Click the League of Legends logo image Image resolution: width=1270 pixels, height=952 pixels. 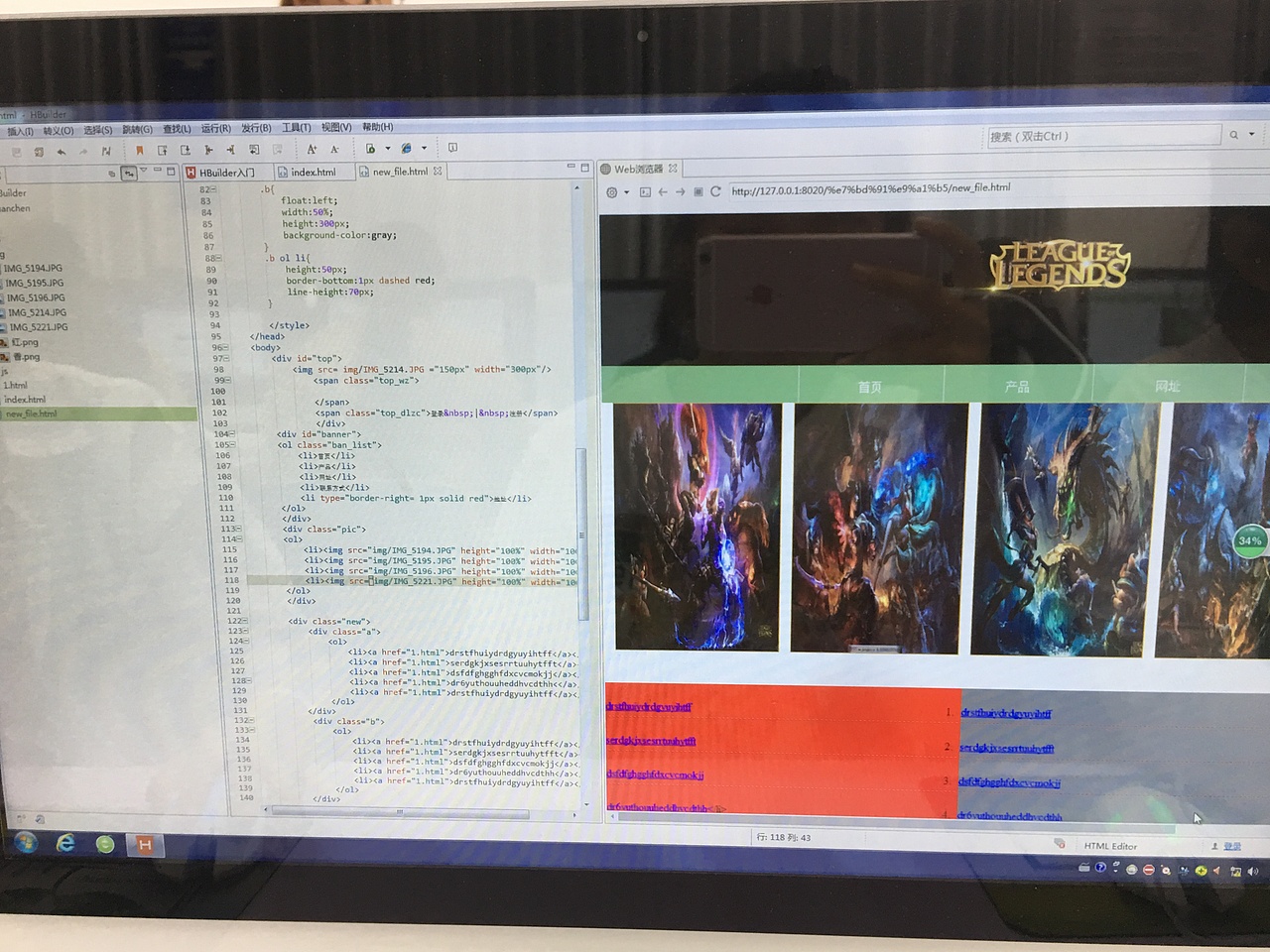click(x=1059, y=266)
